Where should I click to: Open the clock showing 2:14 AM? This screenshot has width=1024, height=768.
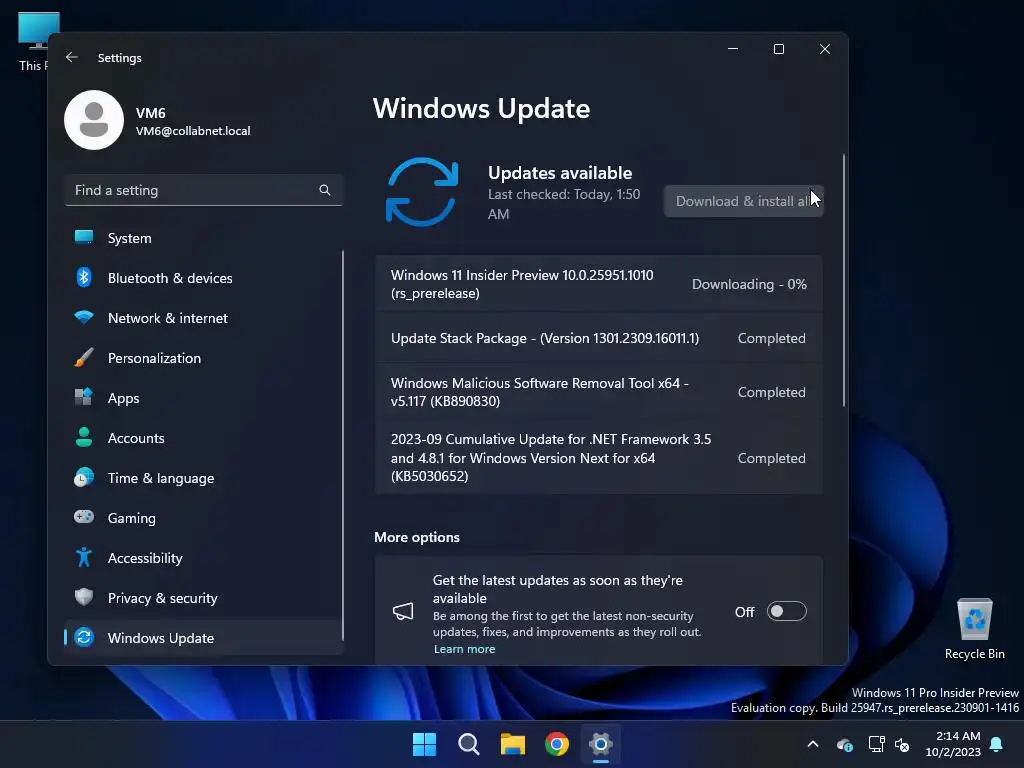pyautogui.click(x=953, y=744)
